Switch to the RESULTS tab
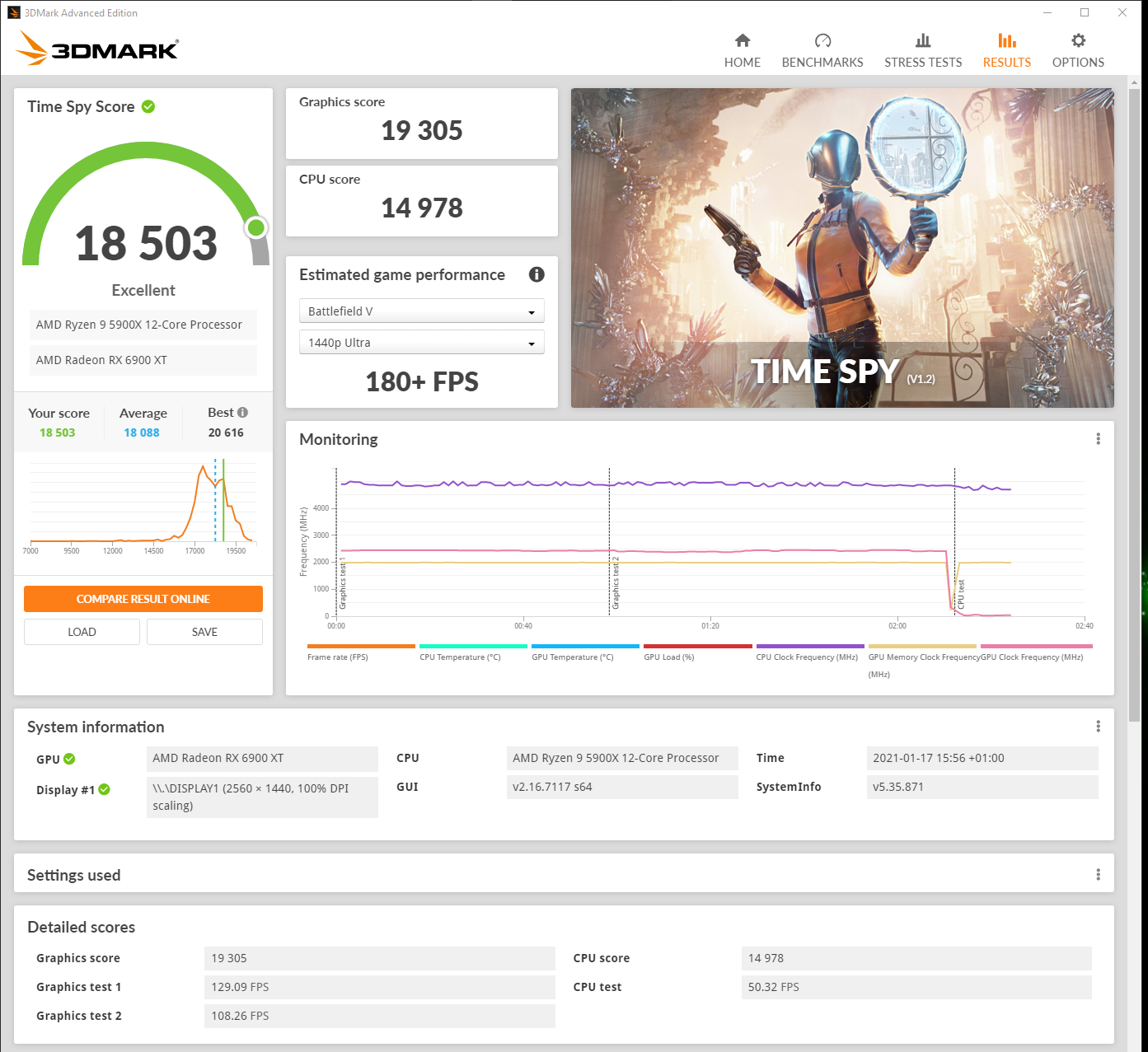Viewport: 1148px width, 1052px height. click(1006, 48)
